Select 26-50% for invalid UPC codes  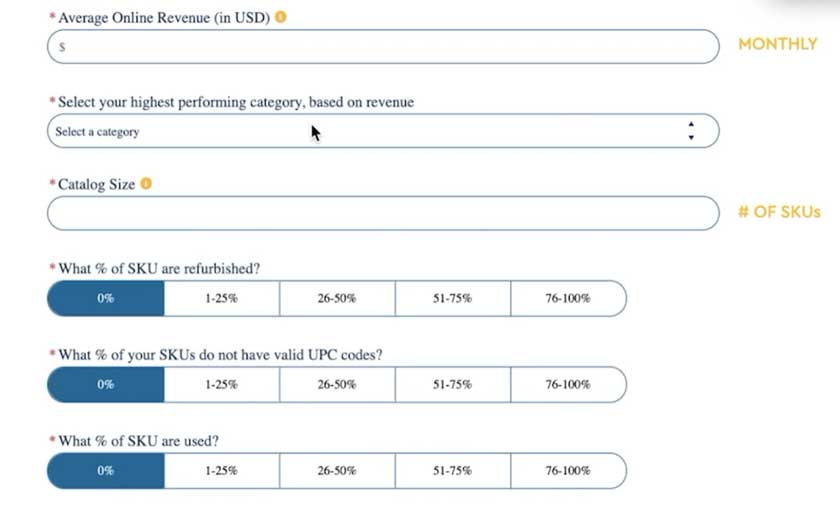(337, 384)
